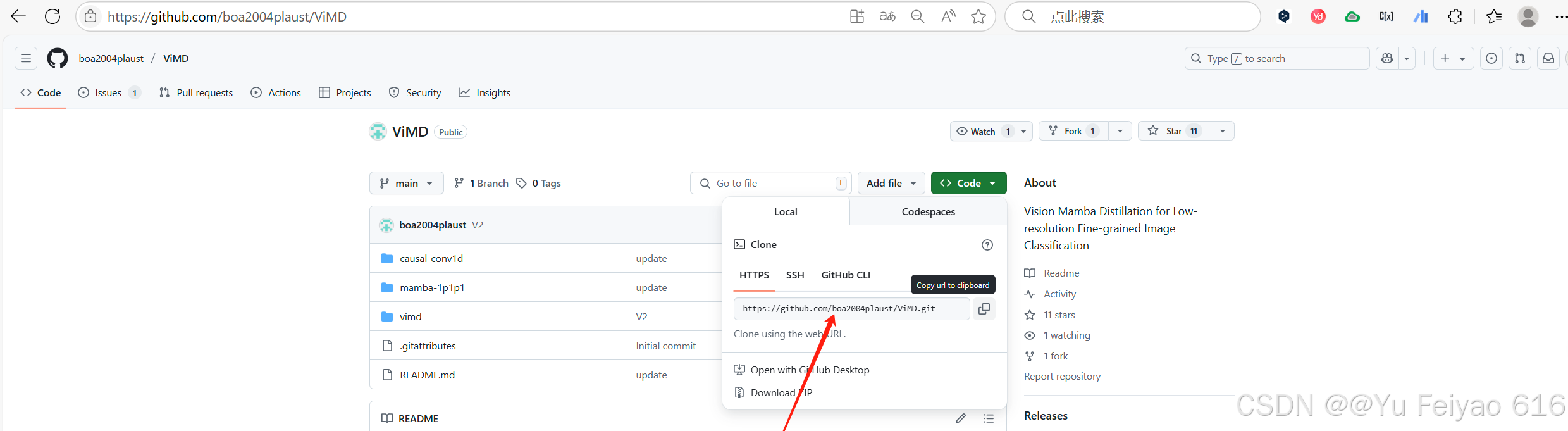This screenshot has height=431, width=1568.
Task: Open the Star lists dropdown arrow
Action: click(1223, 131)
